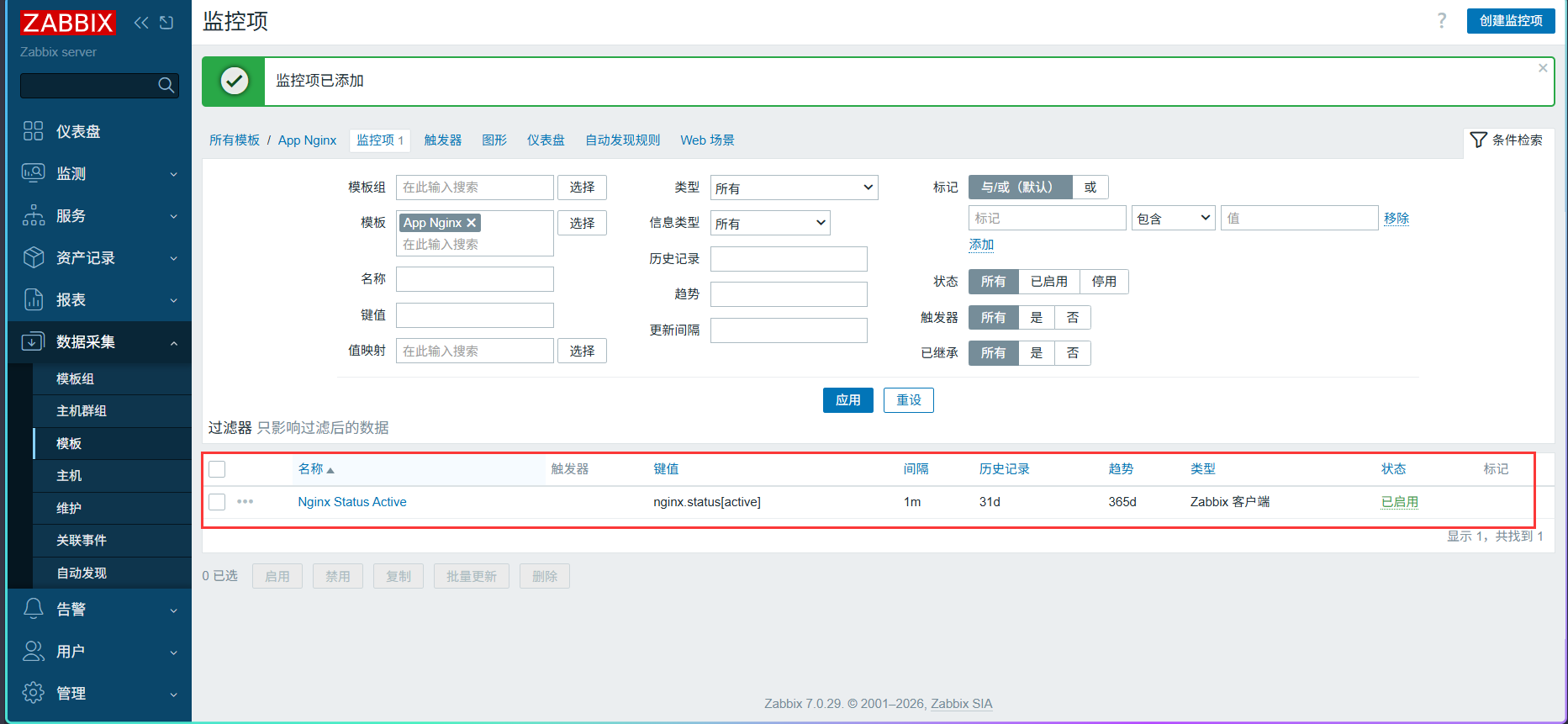Switch to the 自动发现规则 tab

click(x=623, y=140)
